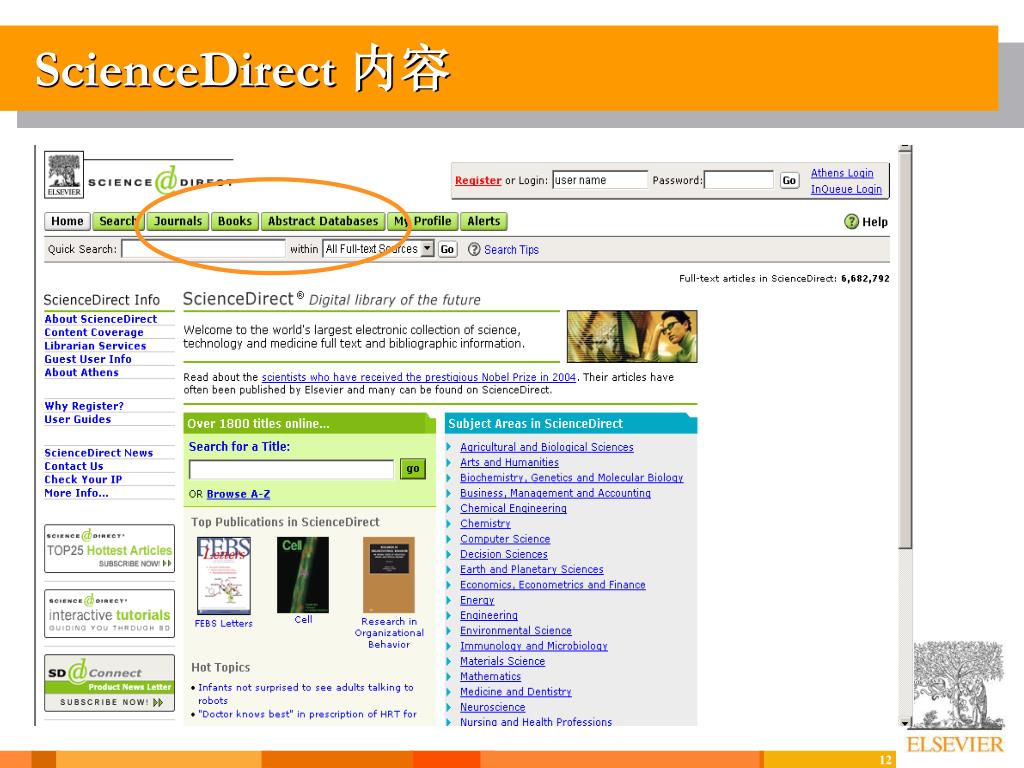Click the interactive tutorials badge
The width and height of the screenshot is (1024, 768).
108,612
